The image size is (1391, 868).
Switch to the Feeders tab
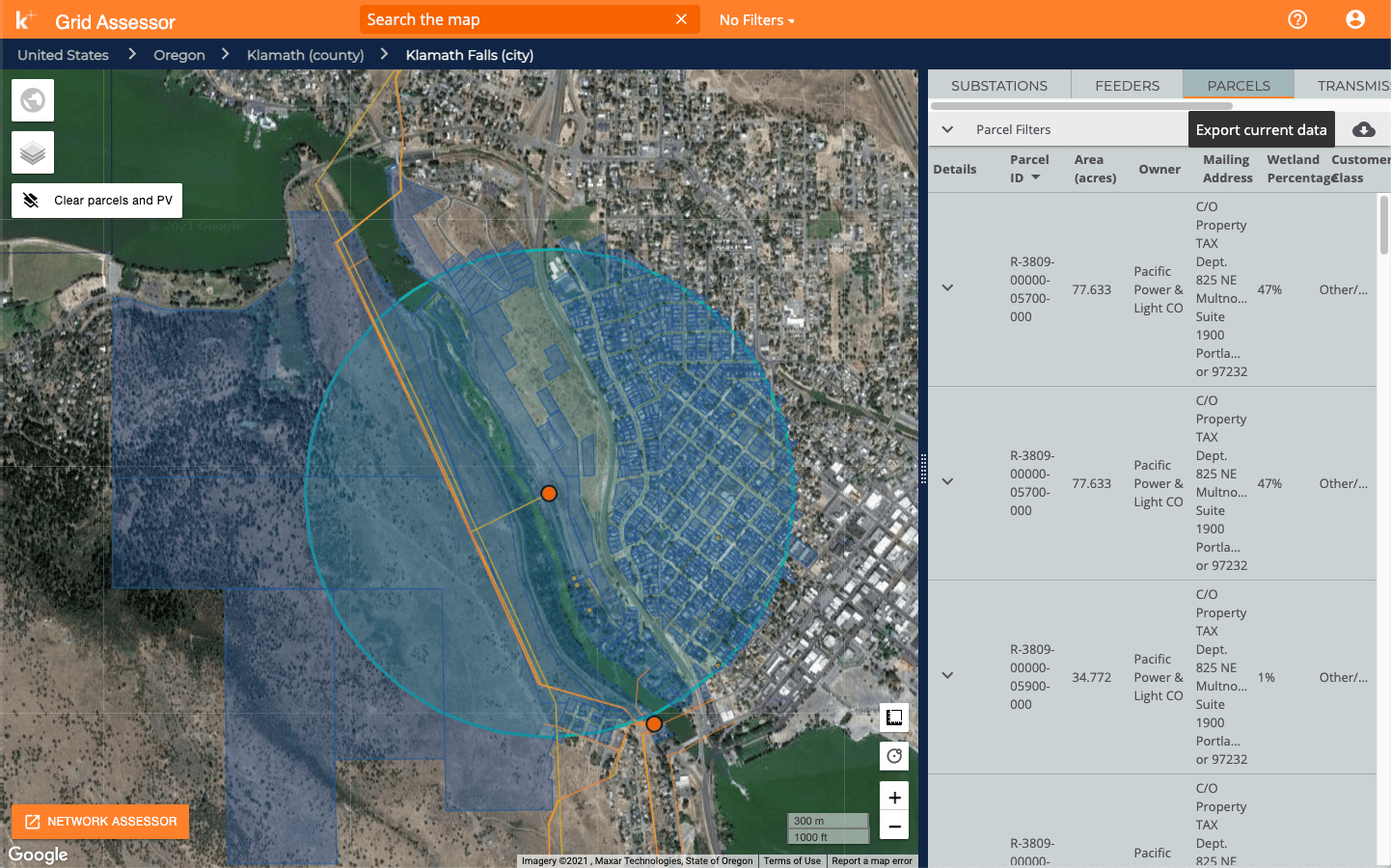(1126, 85)
